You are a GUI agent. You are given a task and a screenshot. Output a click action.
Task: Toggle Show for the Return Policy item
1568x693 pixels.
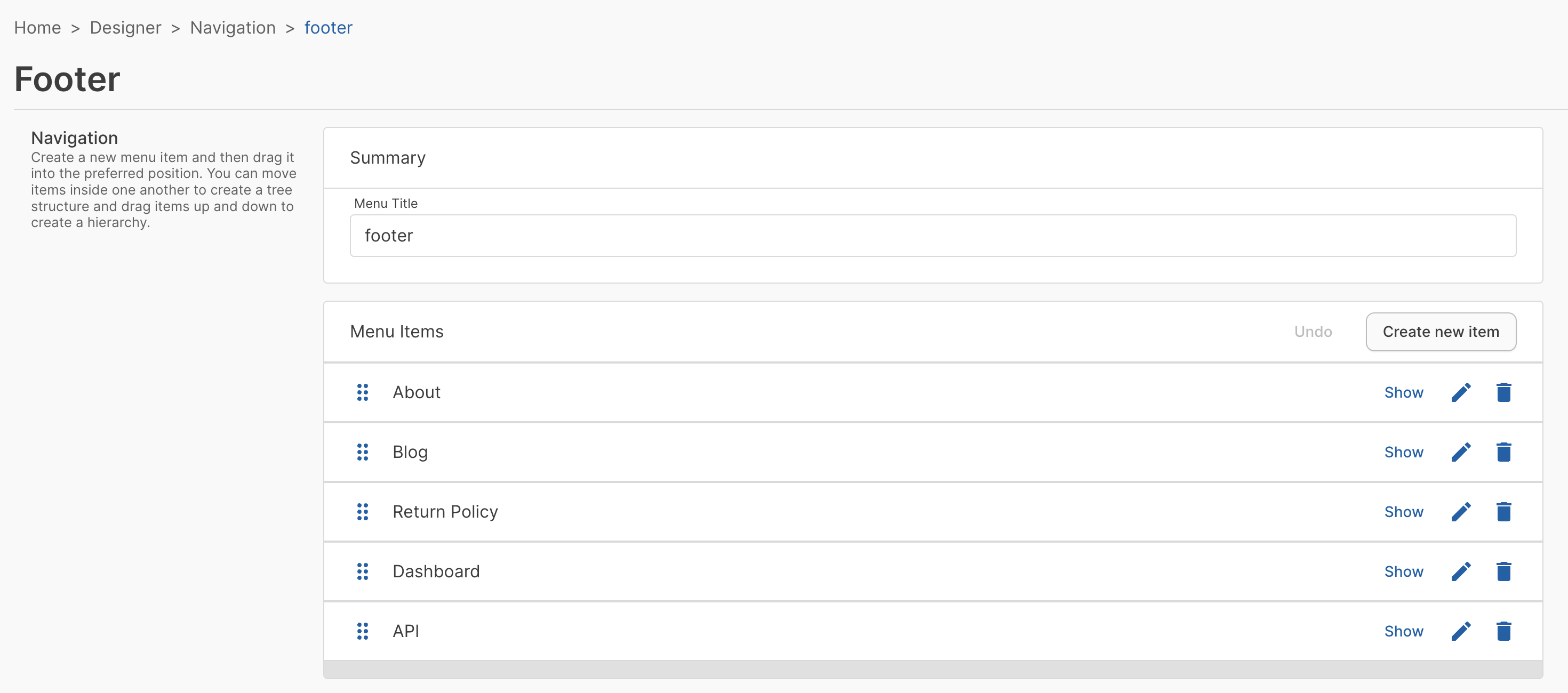(1403, 512)
